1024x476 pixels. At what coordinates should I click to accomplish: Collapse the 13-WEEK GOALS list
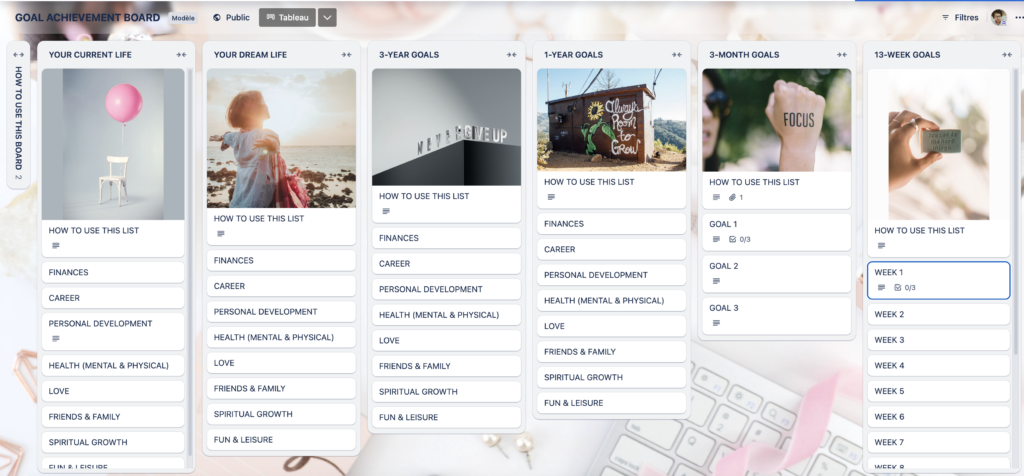click(x=1007, y=55)
